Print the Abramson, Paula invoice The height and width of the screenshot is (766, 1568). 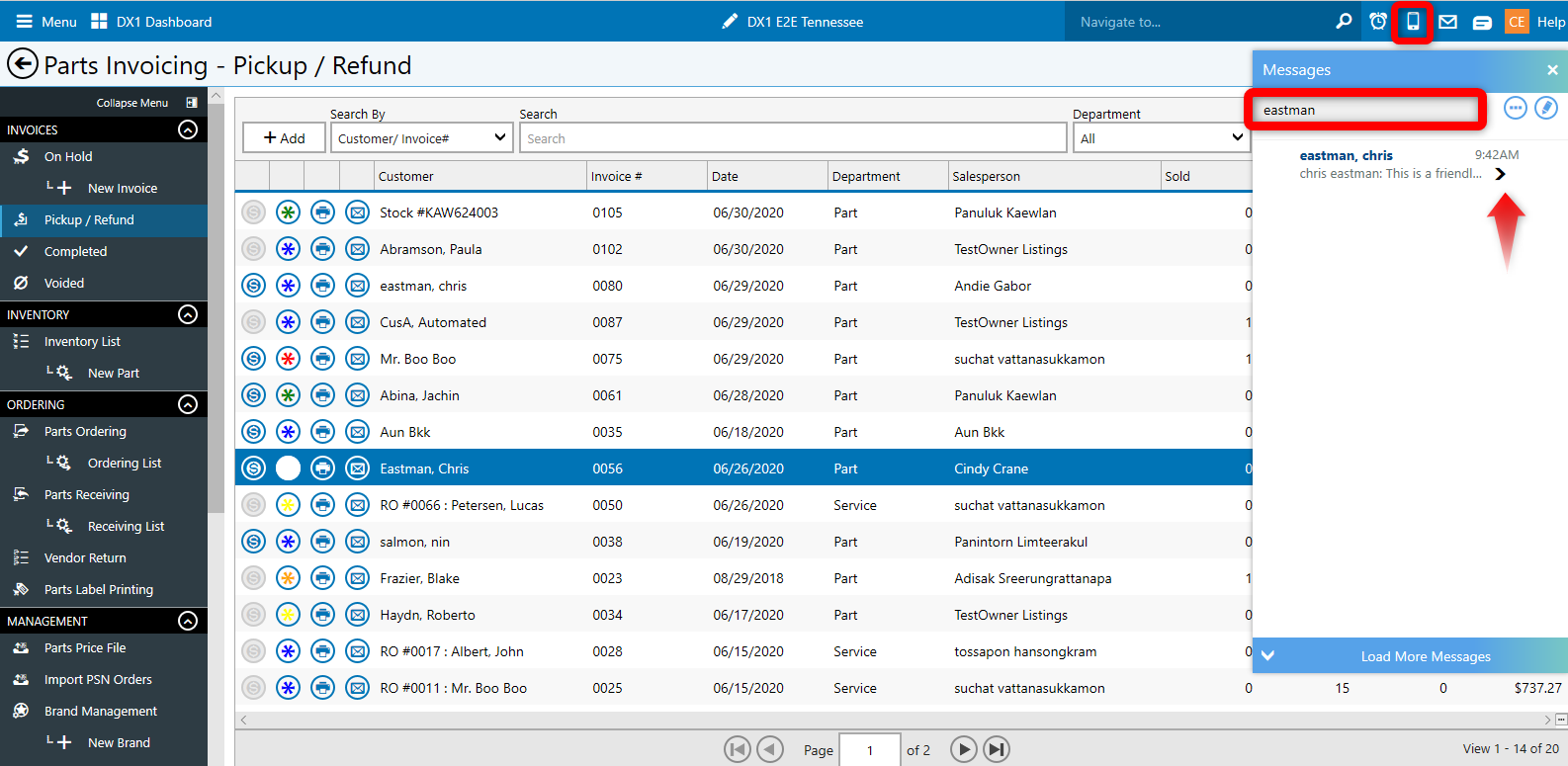322,249
